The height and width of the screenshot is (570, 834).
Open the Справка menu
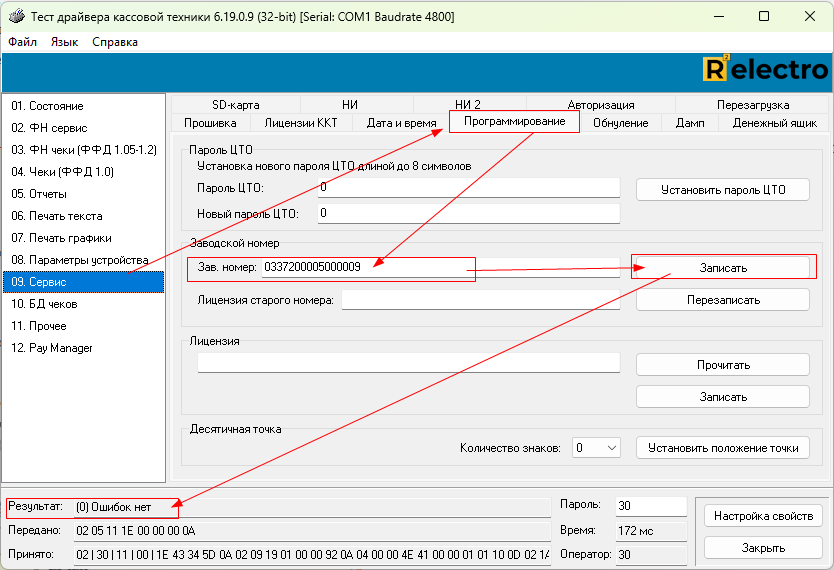click(115, 42)
